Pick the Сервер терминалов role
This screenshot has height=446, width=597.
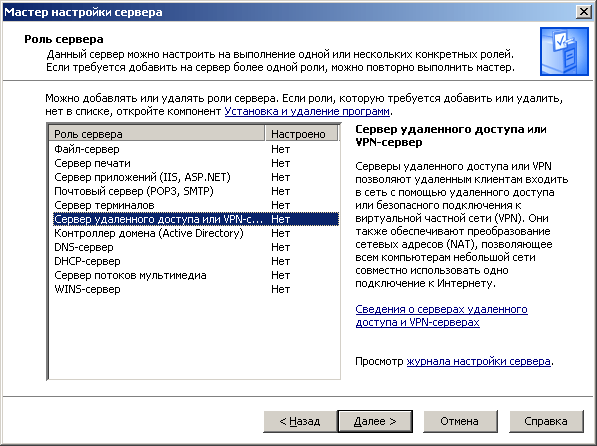pos(196,205)
